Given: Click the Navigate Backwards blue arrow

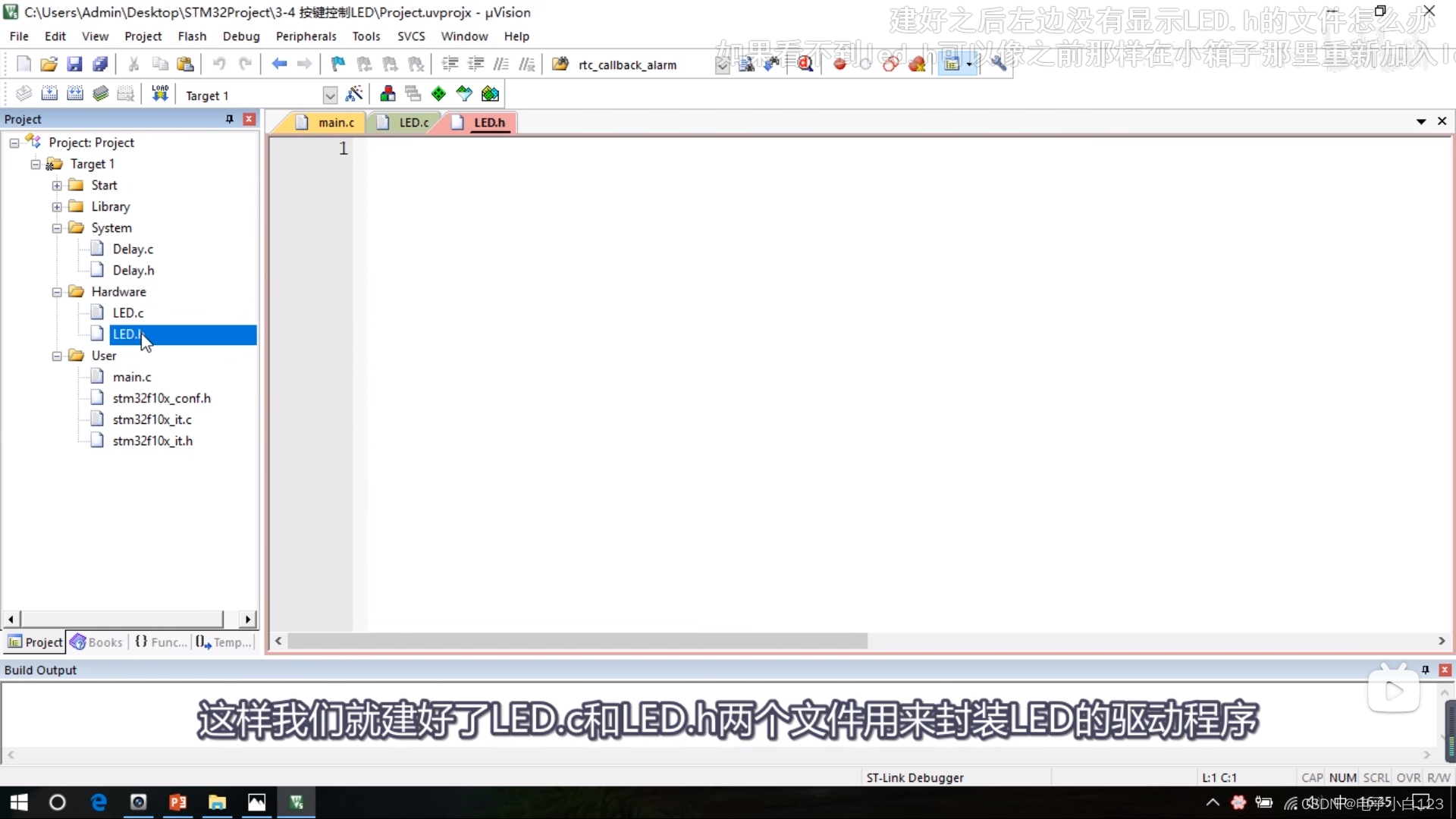Looking at the screenshot, I should (279, 64).
